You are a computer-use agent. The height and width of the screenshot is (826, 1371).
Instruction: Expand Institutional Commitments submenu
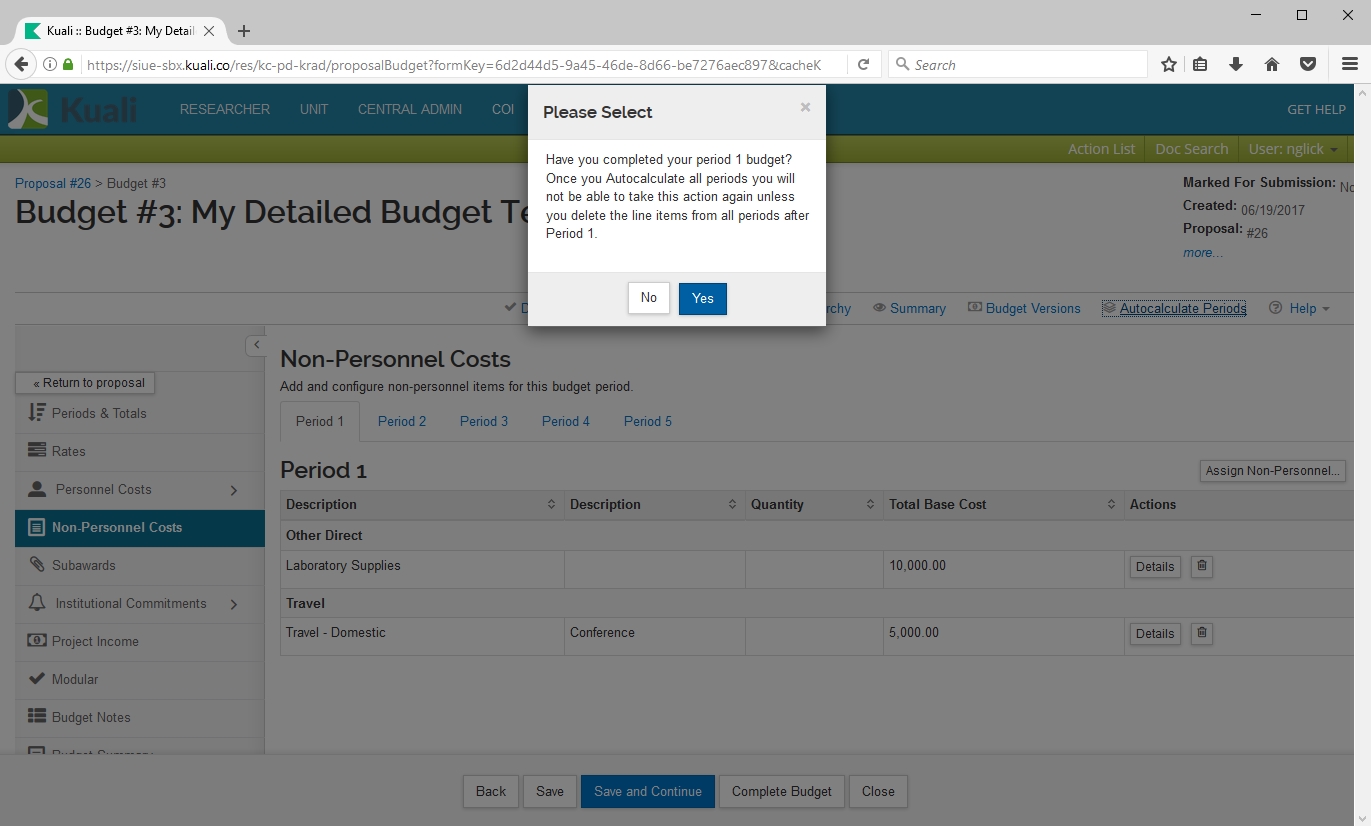(234, 604)
